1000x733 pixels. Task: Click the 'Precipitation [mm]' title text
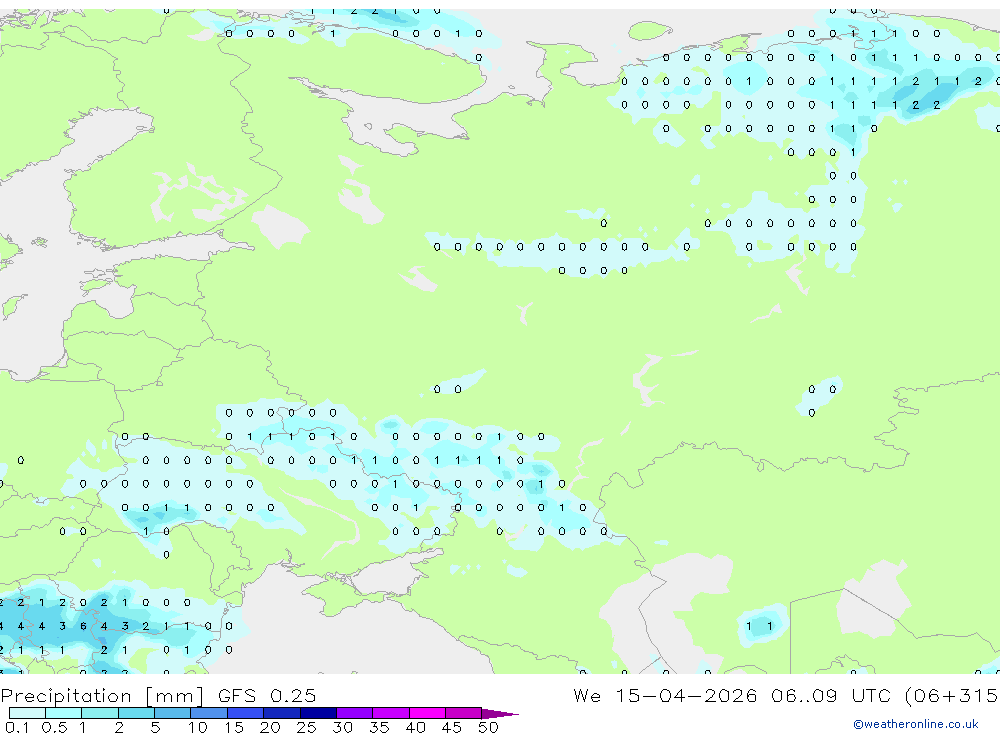[x=102, y=696]
